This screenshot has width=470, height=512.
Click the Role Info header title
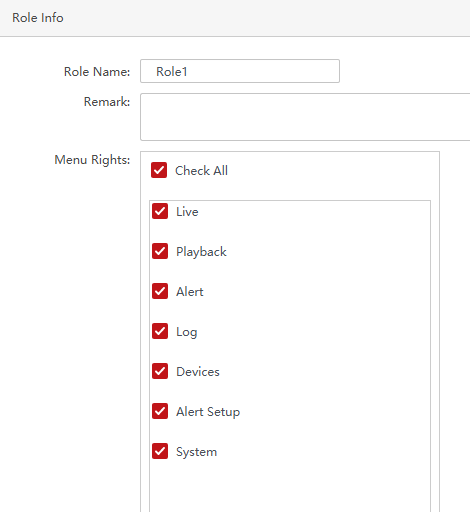[x=38, y=18]
